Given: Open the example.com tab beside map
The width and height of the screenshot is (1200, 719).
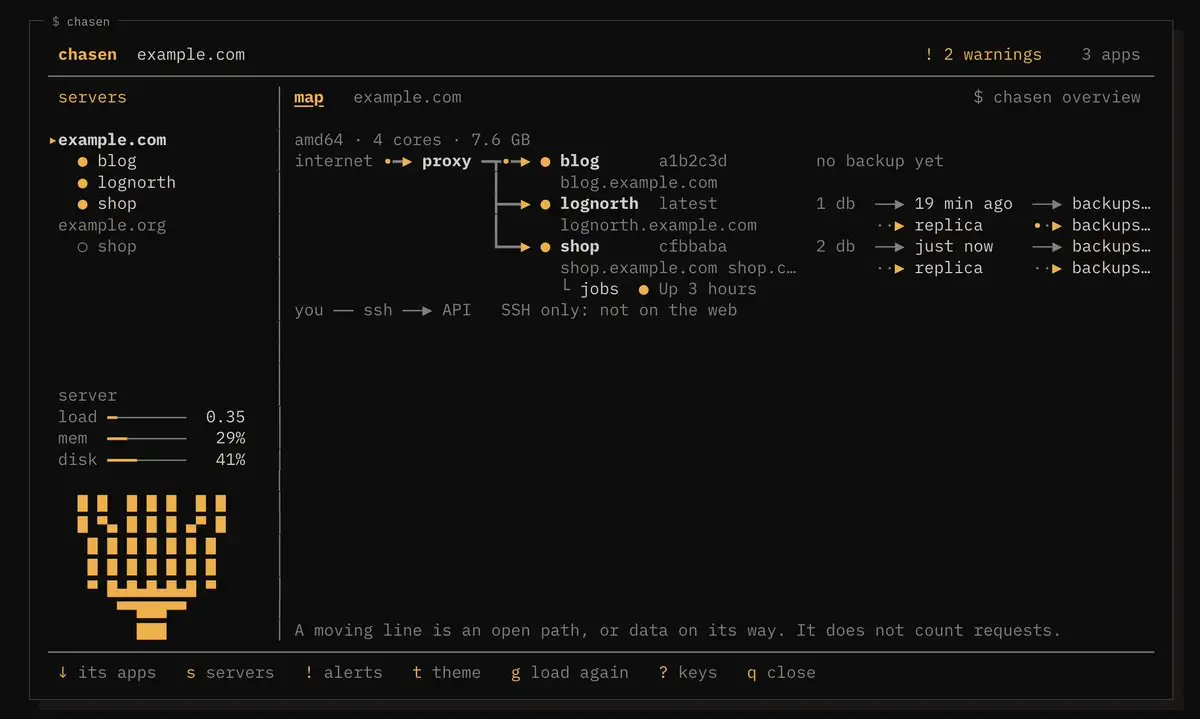Looking at the screenshot, I should tap(407, 97).
